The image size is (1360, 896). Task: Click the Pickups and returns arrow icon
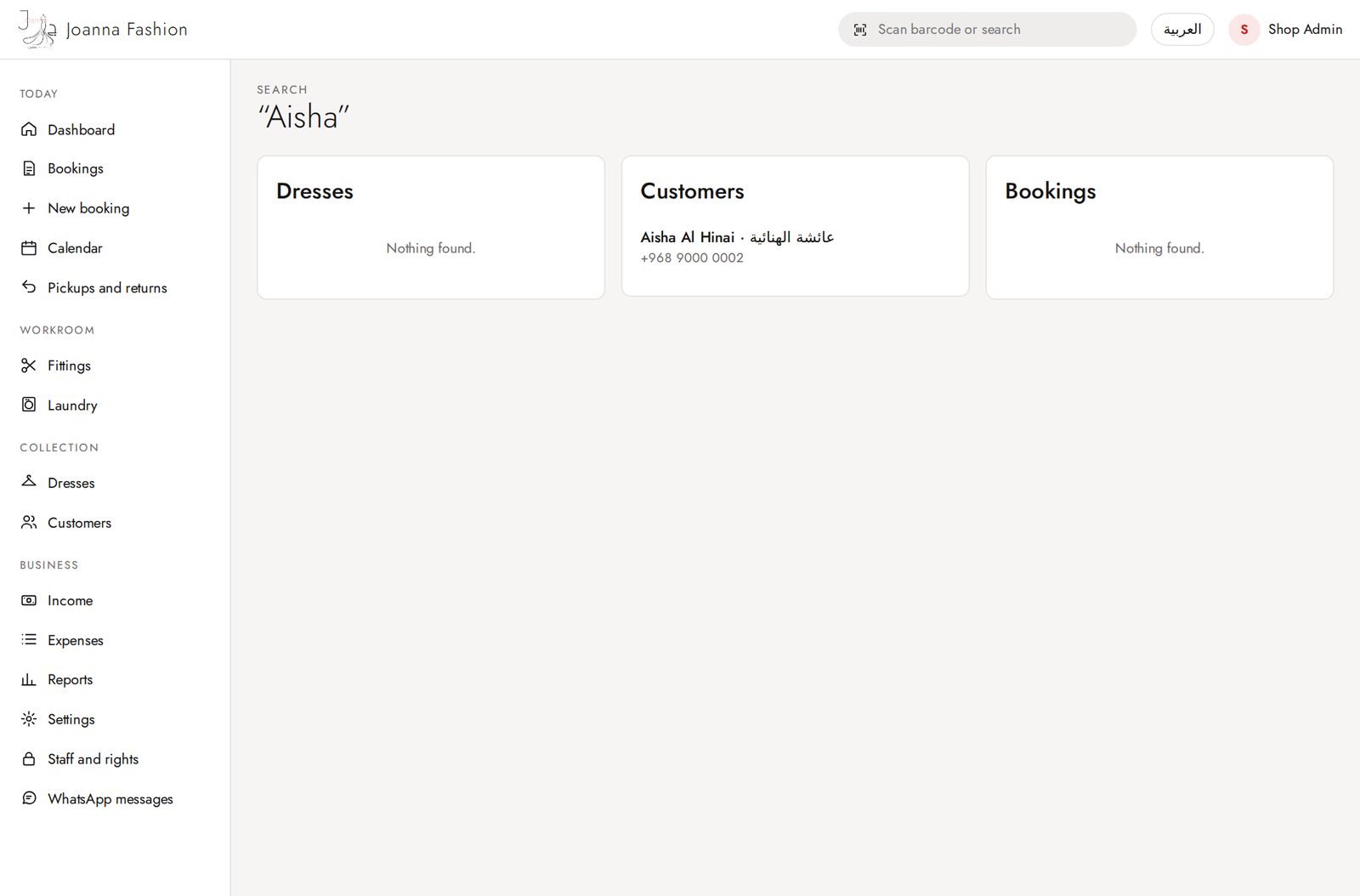click(29, 287)
